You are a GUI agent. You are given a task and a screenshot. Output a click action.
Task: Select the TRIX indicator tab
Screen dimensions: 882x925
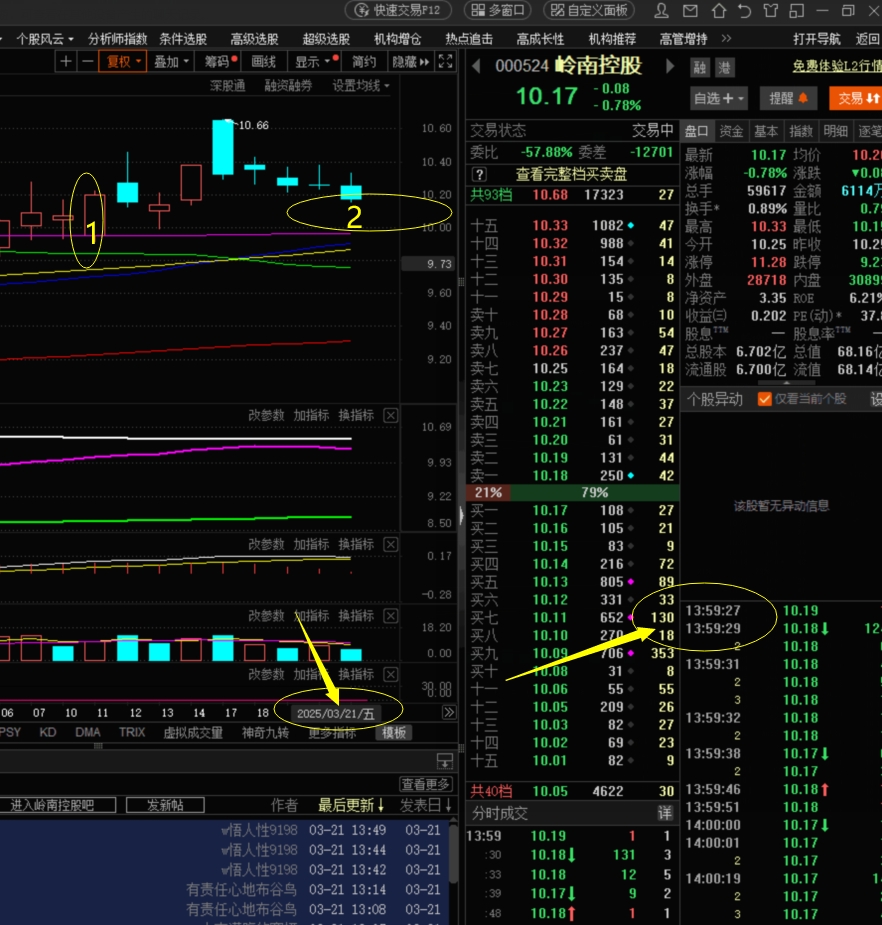pyautogui.click(x=132, y=732)
